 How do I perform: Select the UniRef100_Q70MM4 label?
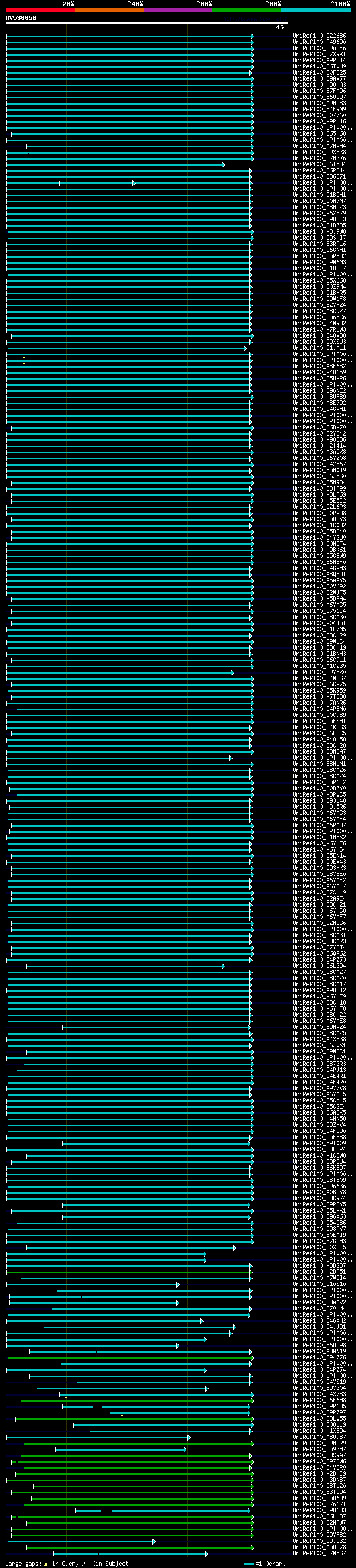(x=319, y=1309)
